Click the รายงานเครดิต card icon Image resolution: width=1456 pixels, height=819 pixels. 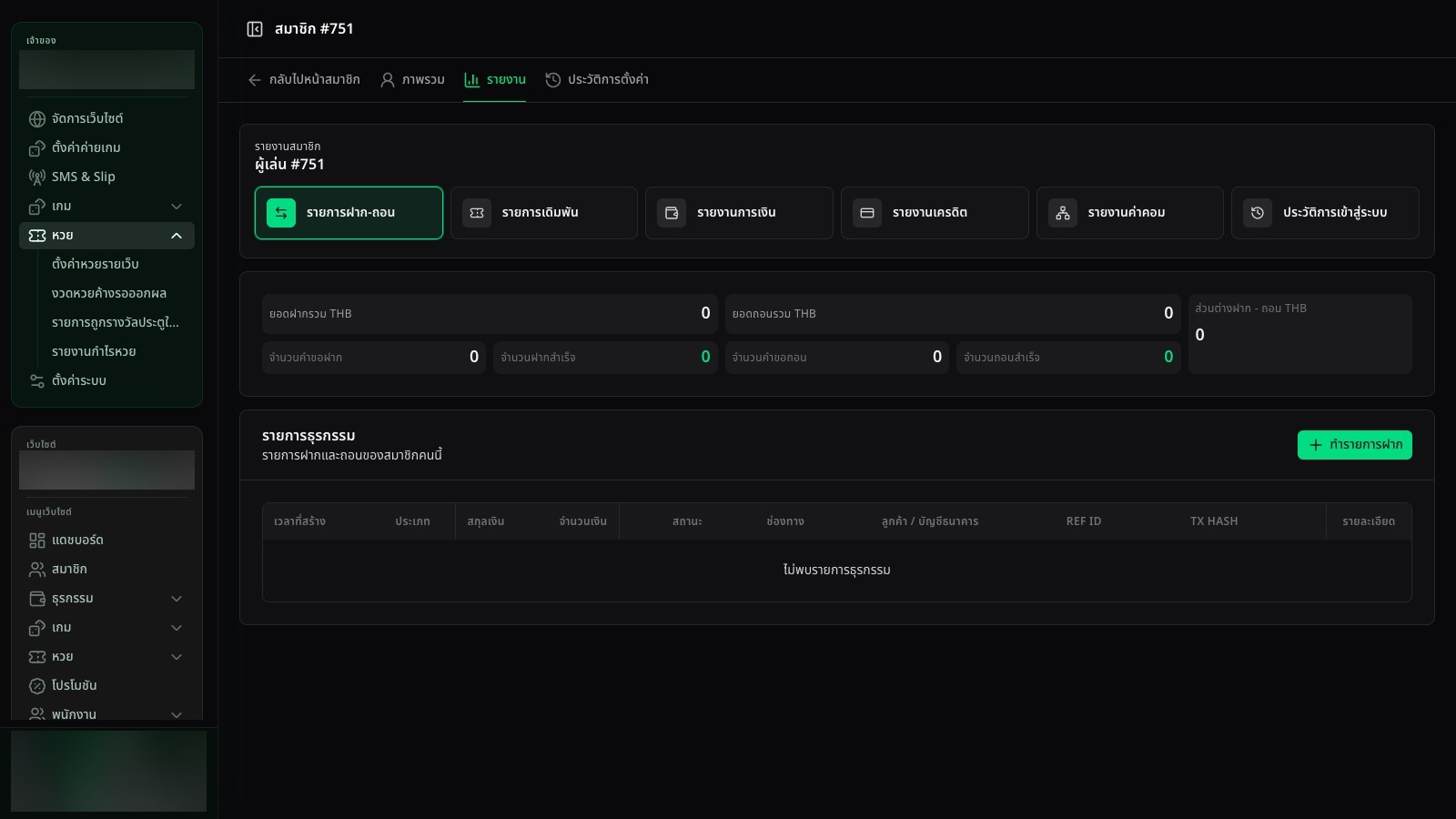click(x=867, y=213)
